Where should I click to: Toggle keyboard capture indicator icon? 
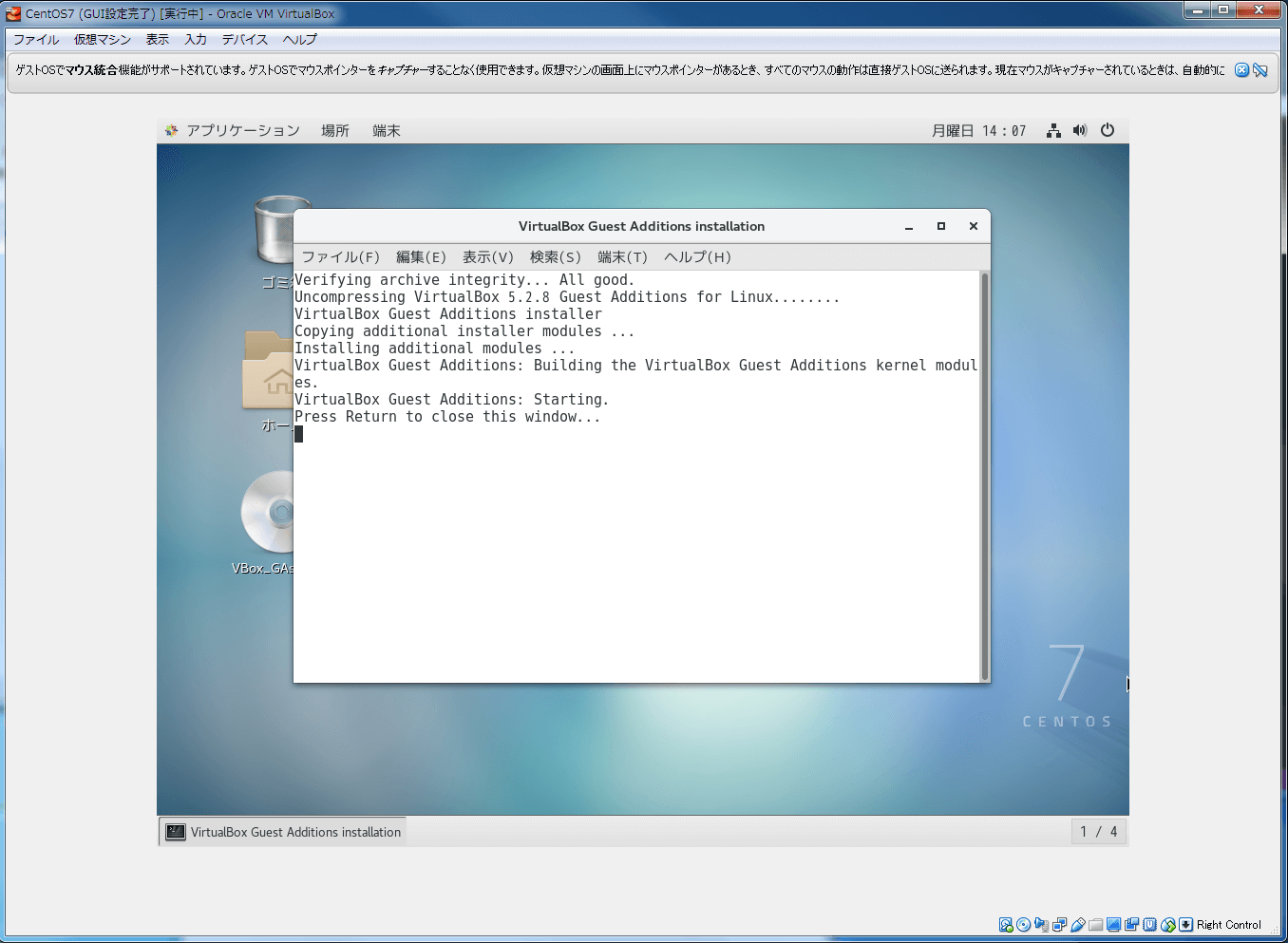pyautogui.click(x=1186, y=924)
